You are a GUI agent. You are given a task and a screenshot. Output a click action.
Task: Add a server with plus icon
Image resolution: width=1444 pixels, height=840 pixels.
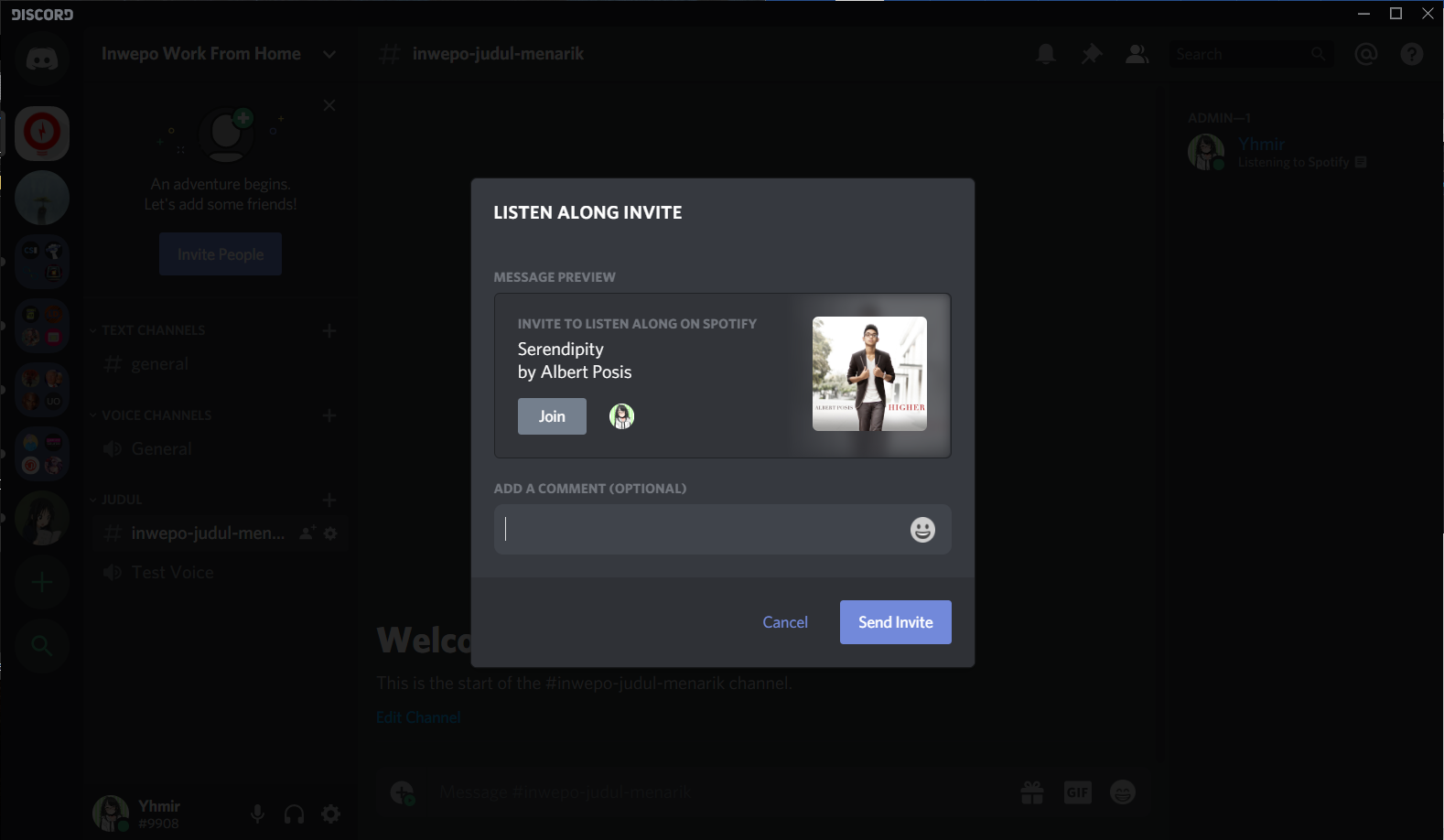[42, 583]
